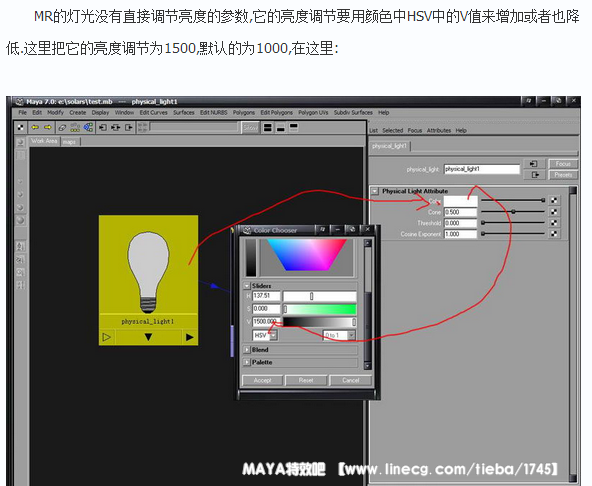Click the go to output connection icon
Image resolution: width=592 pixels, height=486 pixels.
tap(535, 175)
